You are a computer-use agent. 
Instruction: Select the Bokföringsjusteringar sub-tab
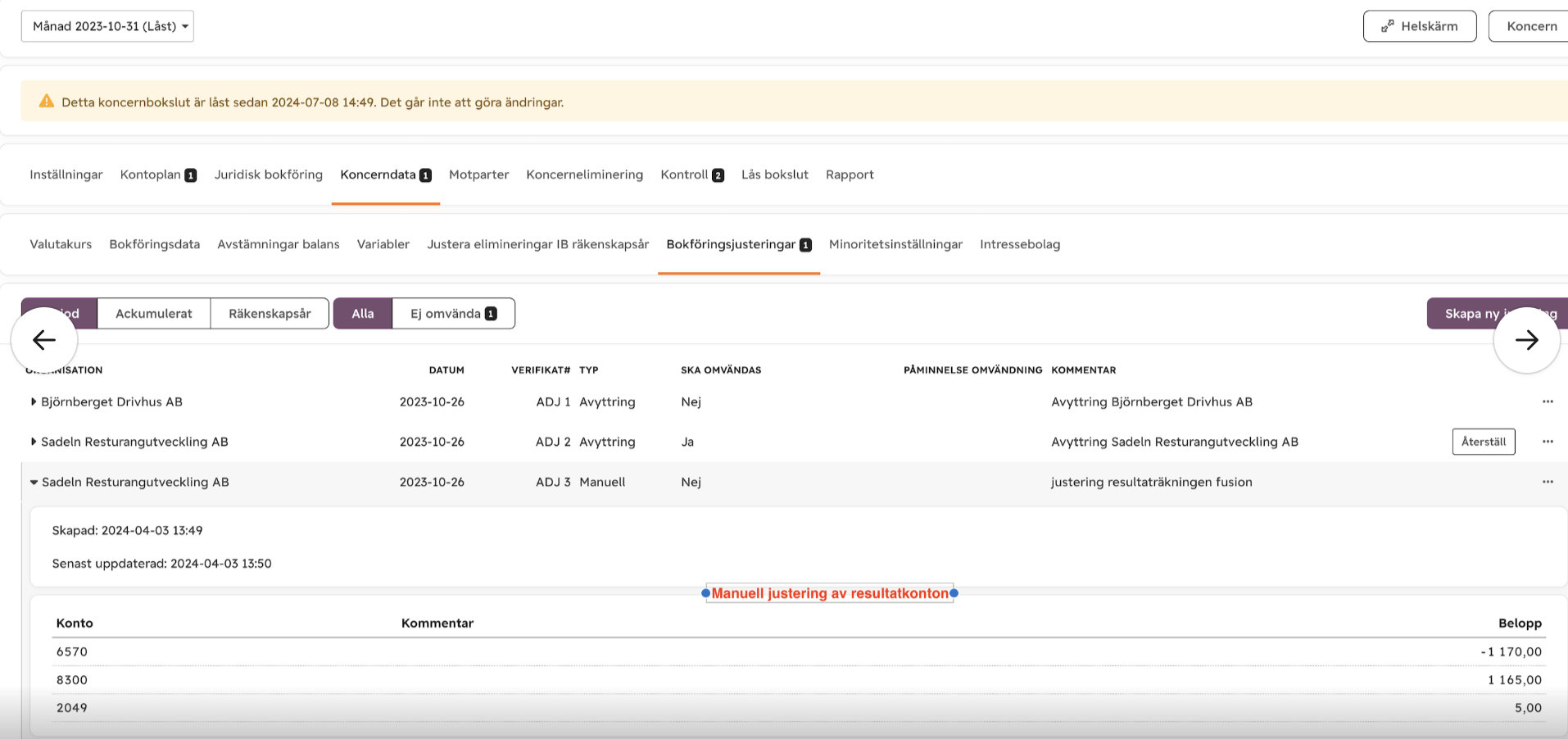739,244
